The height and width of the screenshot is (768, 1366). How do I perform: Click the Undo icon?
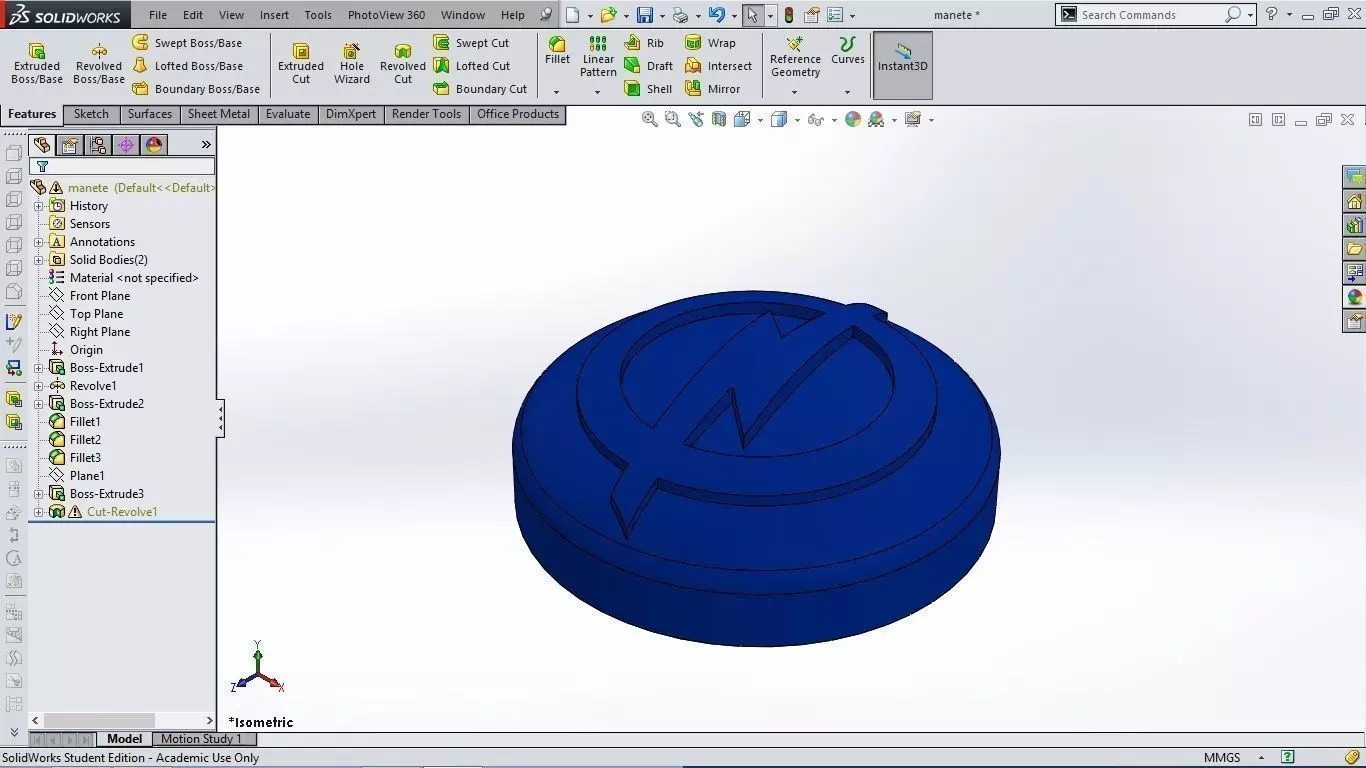coord(716,15)
